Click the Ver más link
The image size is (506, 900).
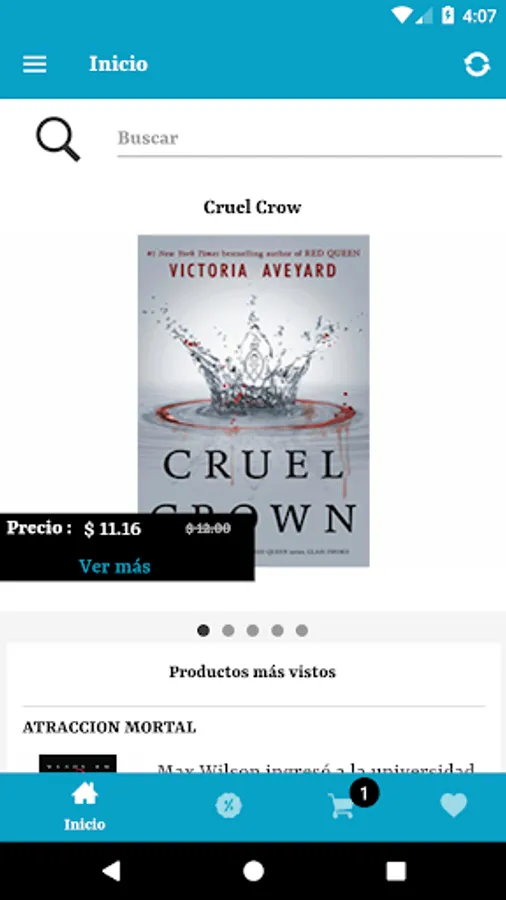click(x=115, y=567)
